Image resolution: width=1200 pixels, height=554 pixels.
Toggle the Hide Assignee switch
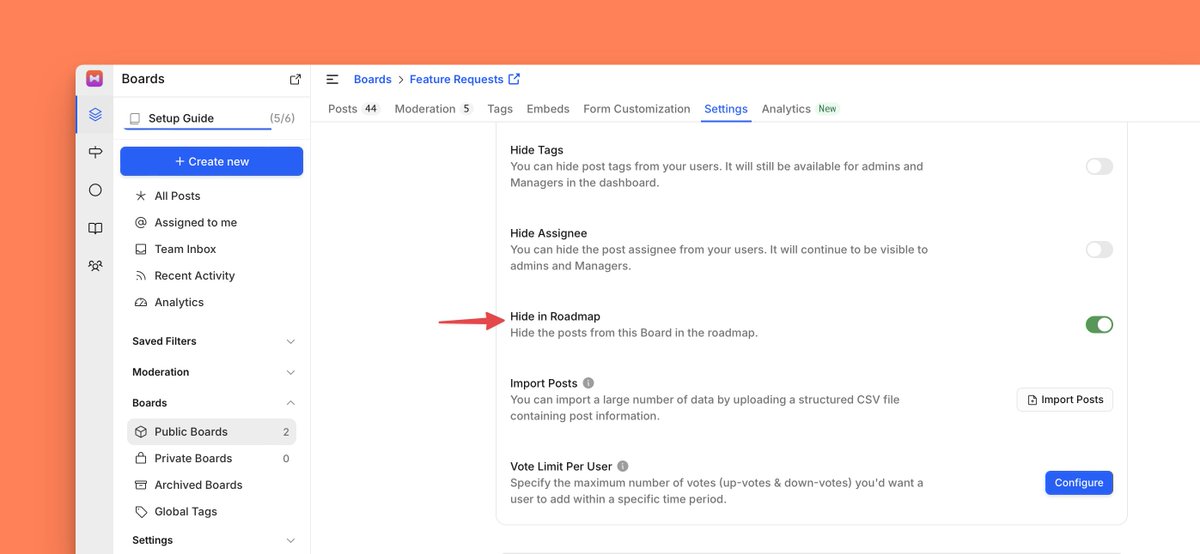click(1099, 250)
